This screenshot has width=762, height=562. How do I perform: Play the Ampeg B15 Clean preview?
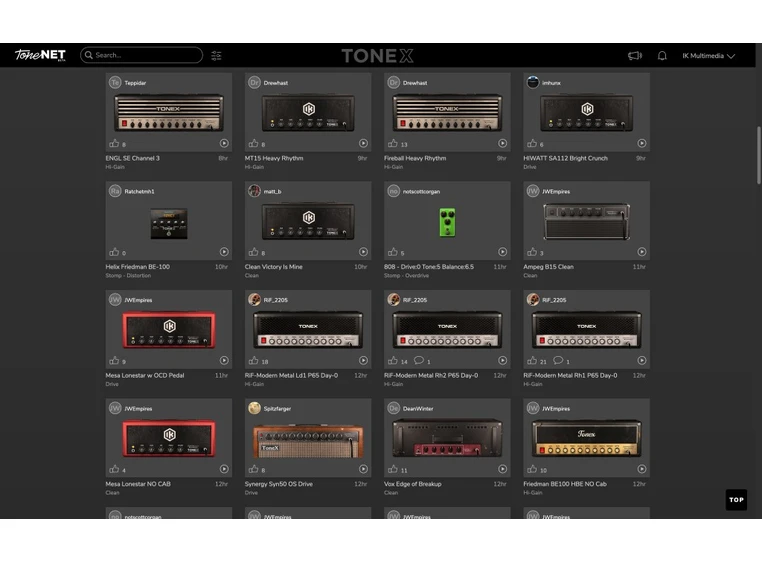(x=642, y=252)
